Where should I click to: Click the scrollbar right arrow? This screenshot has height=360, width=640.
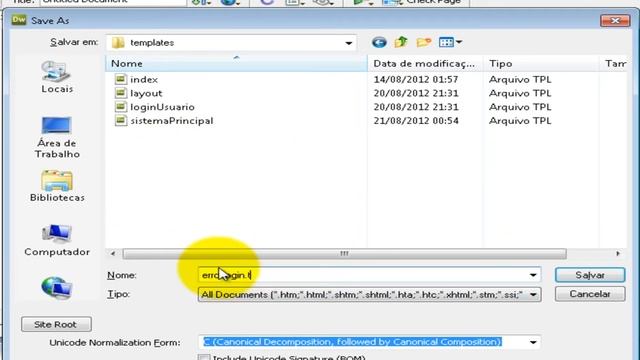tap(618, 253)
